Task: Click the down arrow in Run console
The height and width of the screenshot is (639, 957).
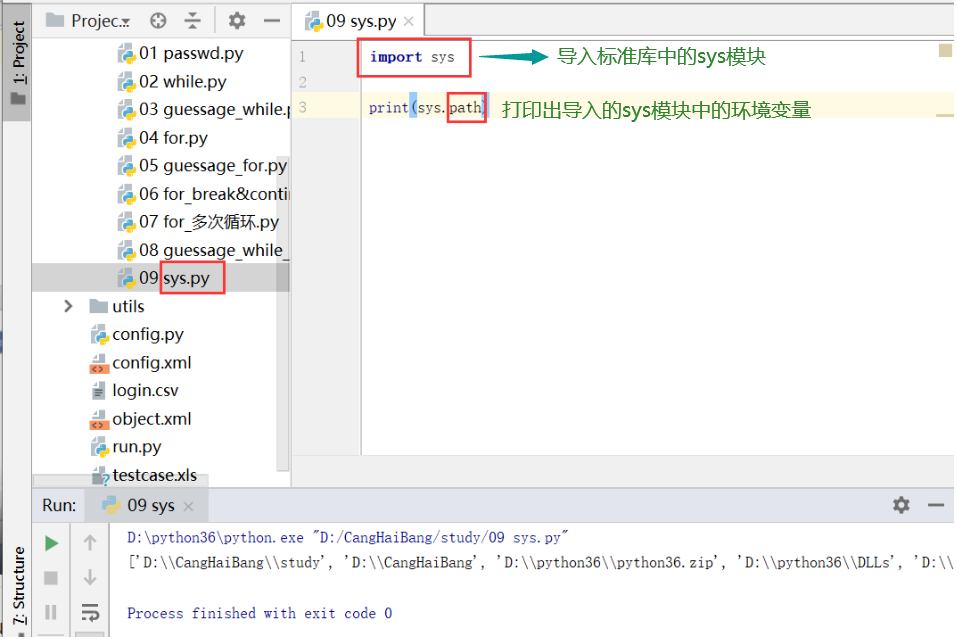Action: [90, 578]
